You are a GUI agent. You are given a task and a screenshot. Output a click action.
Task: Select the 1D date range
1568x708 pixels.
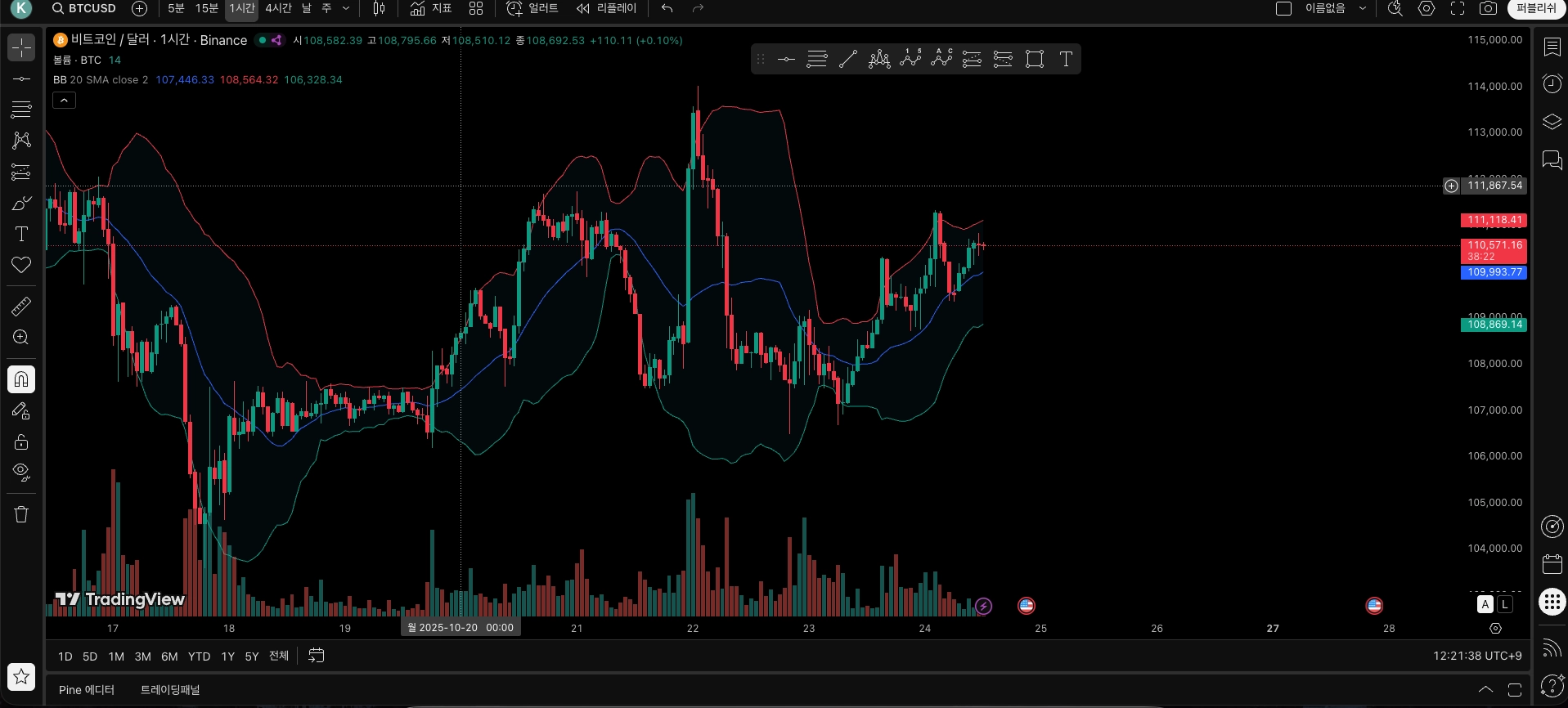pos(65,656)
